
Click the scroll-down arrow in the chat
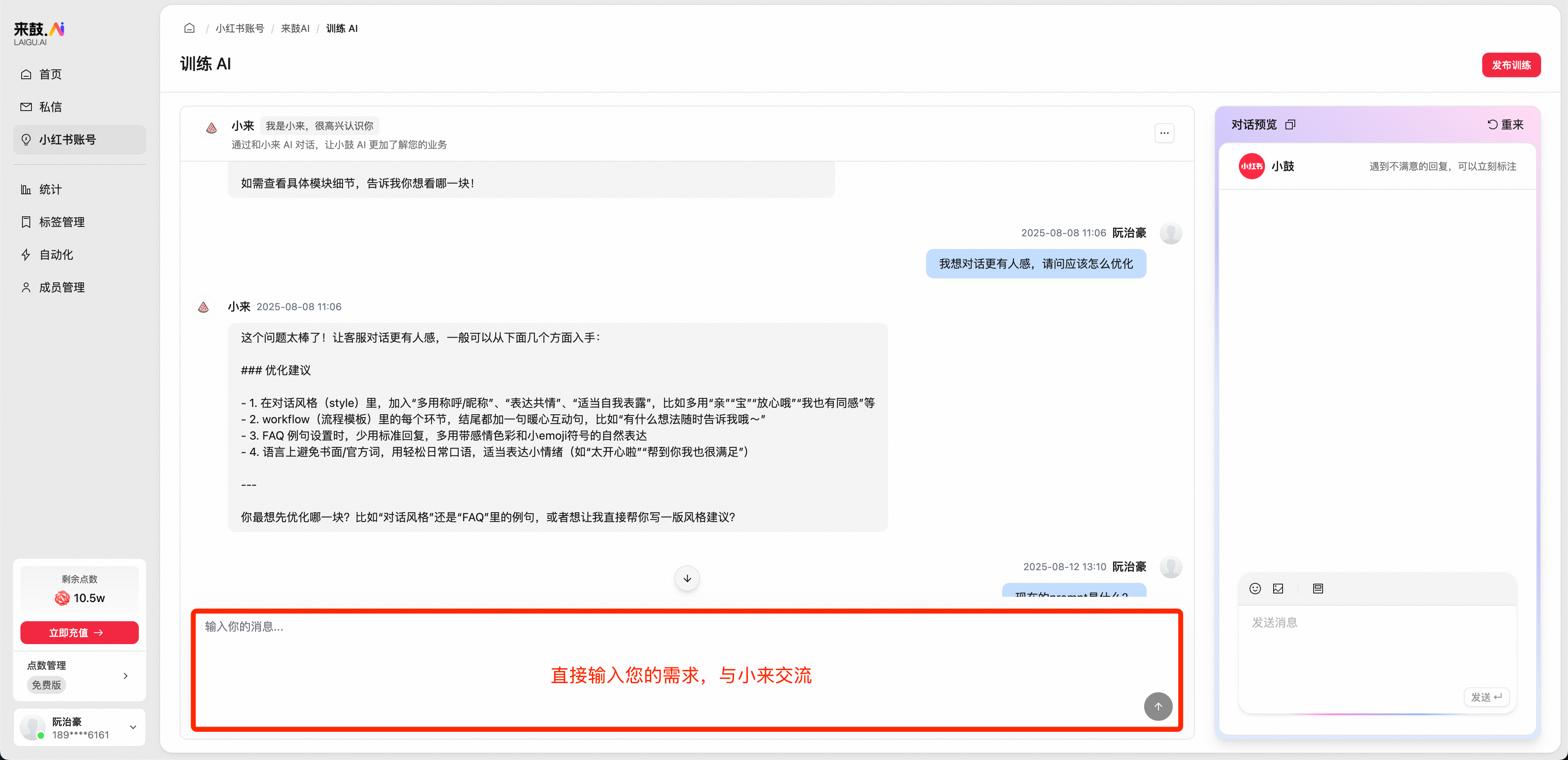point(686,578)
